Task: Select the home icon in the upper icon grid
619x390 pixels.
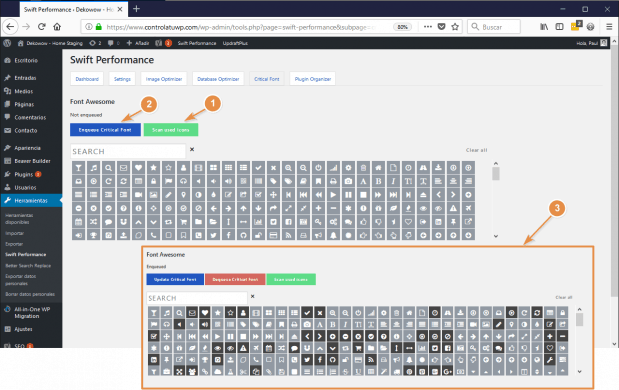Action: [379, 168]
